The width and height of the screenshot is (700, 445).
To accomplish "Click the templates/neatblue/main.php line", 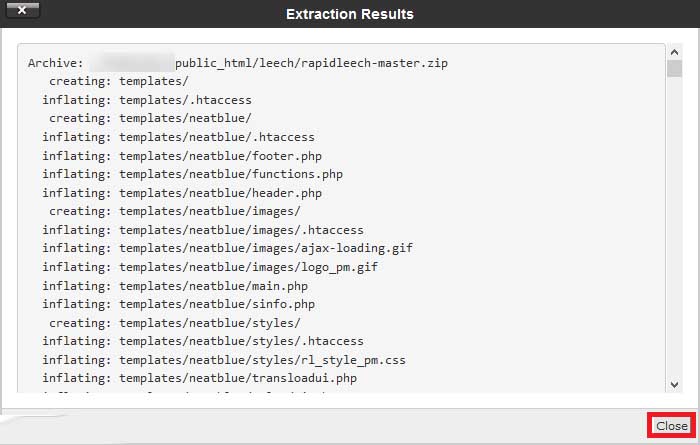I will 175,286.
